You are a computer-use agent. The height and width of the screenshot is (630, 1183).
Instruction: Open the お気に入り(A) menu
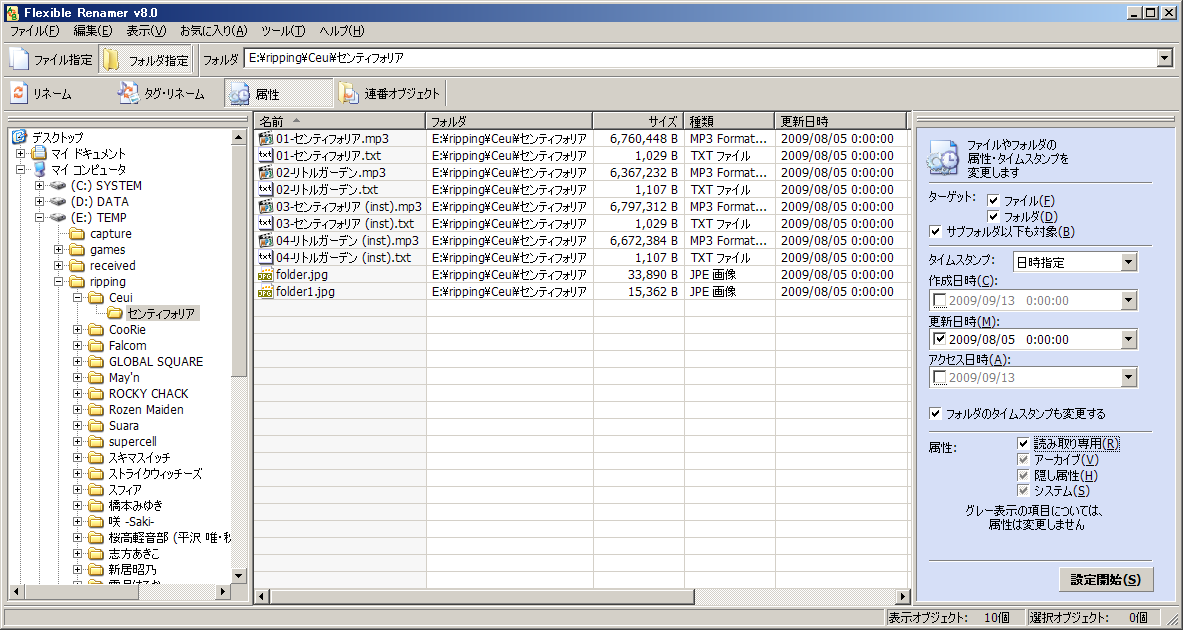pyautogui.click(x=214, y=31)
